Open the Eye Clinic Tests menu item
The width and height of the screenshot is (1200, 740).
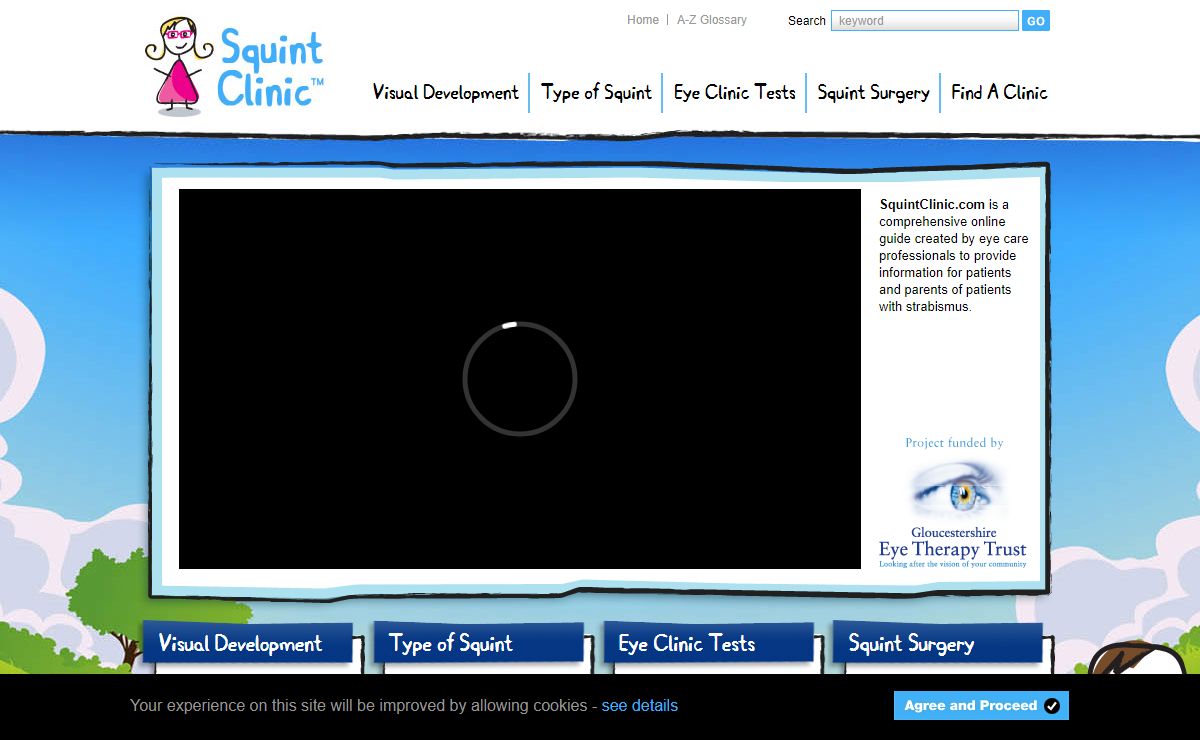point(735,93)
